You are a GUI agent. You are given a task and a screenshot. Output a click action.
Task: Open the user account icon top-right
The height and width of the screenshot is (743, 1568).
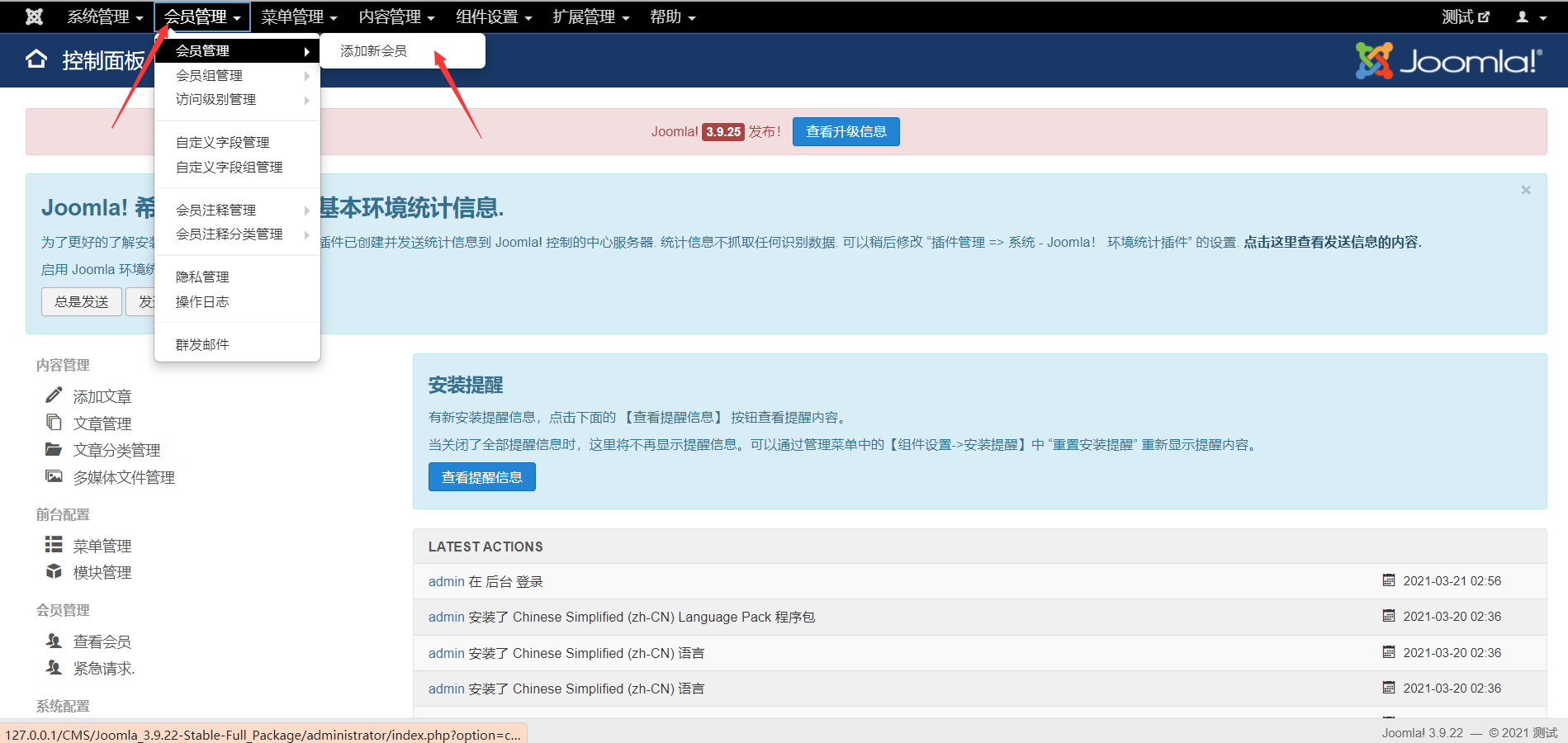pyautogui.click(x=1524, y=16)
